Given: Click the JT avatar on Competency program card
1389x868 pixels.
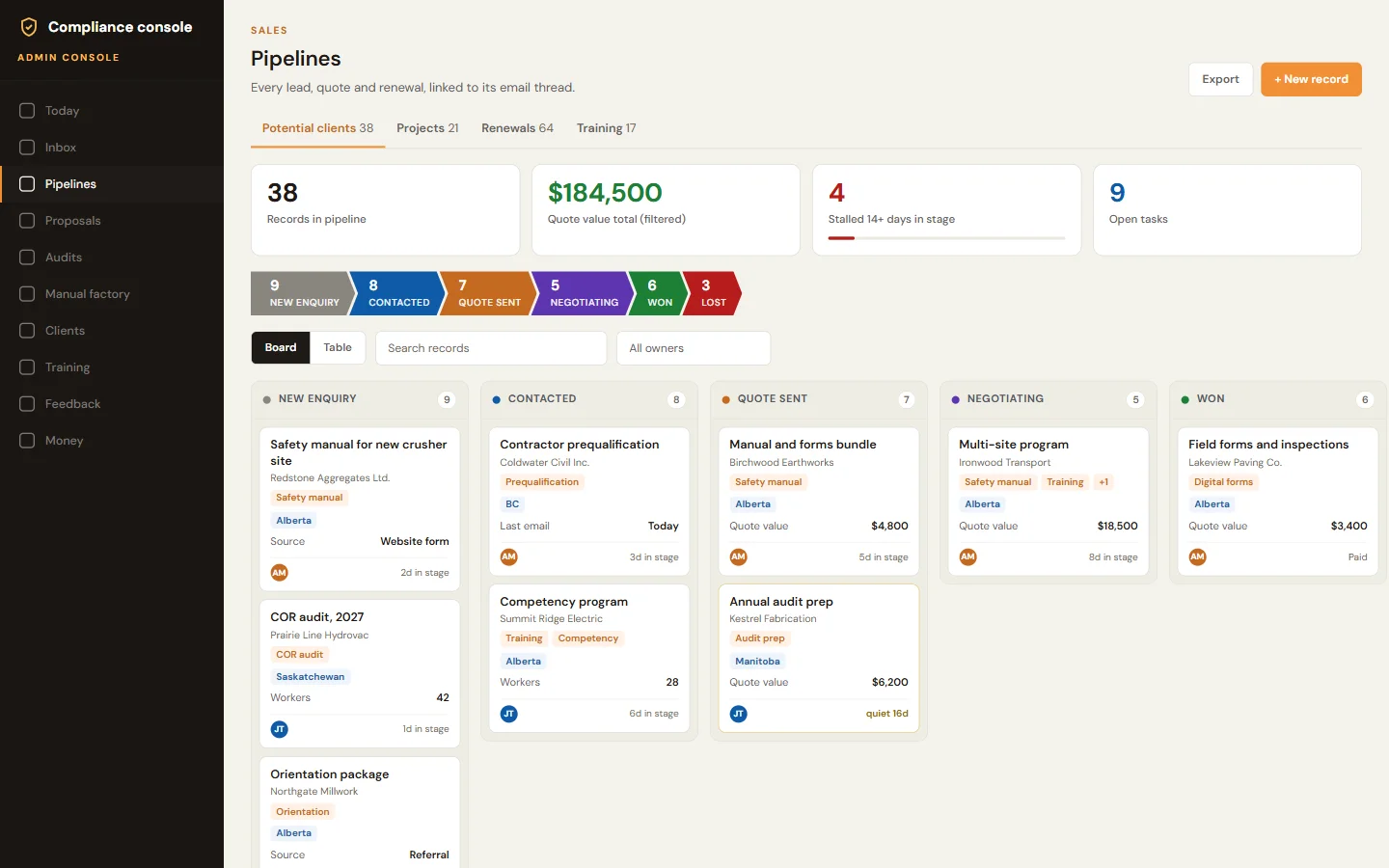Looking at the screenshot, I should click(x=509, y=714).
